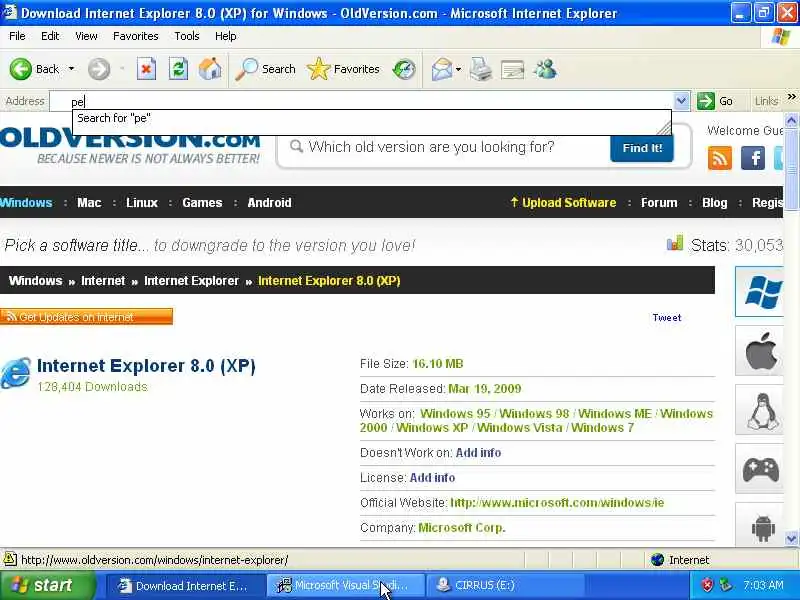Select the Windows platform sidebar icon

point(760,292)
